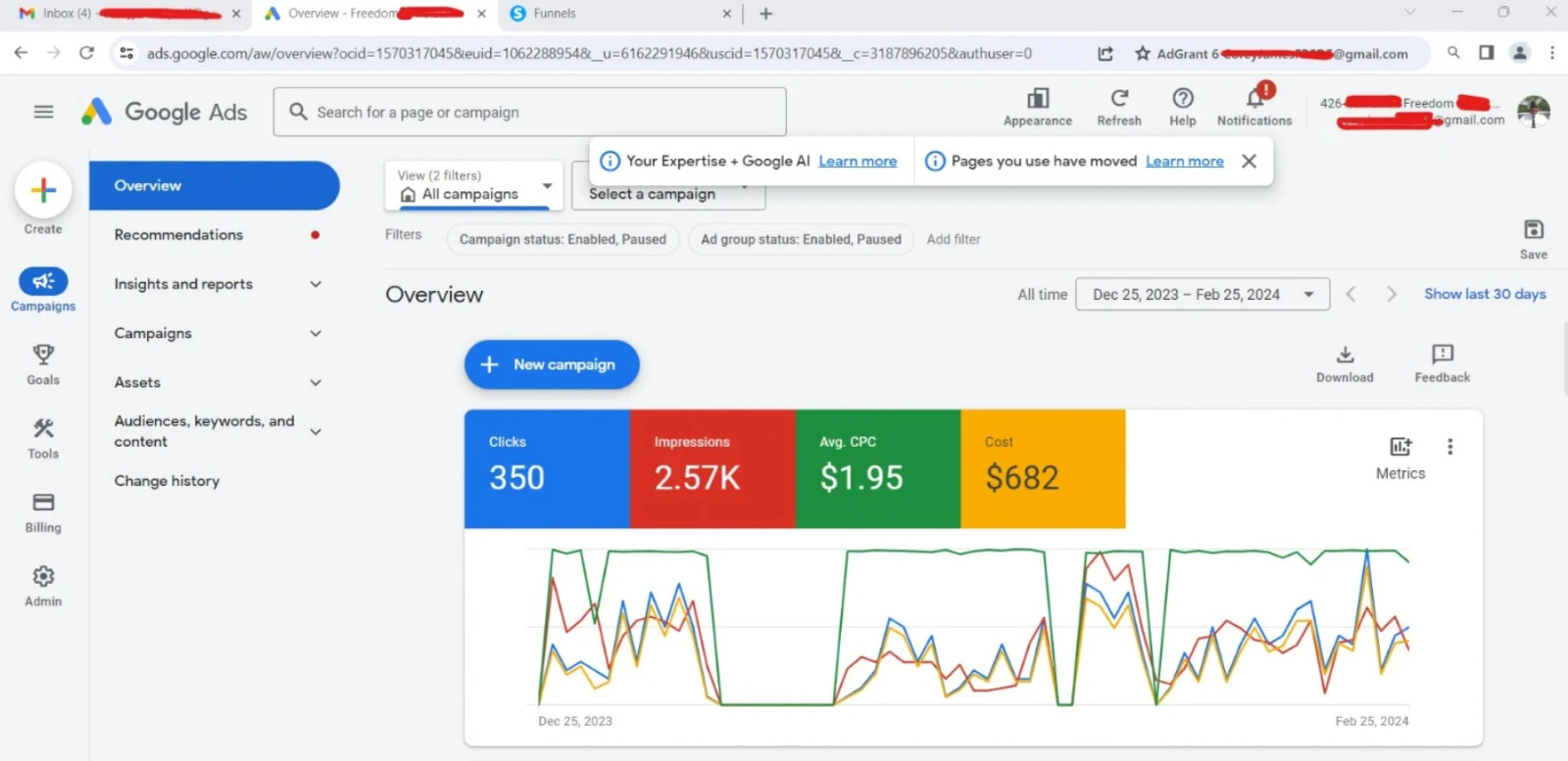The image size is (1568, 761).
Task: Open the account profile picture
Action: 1534,112
